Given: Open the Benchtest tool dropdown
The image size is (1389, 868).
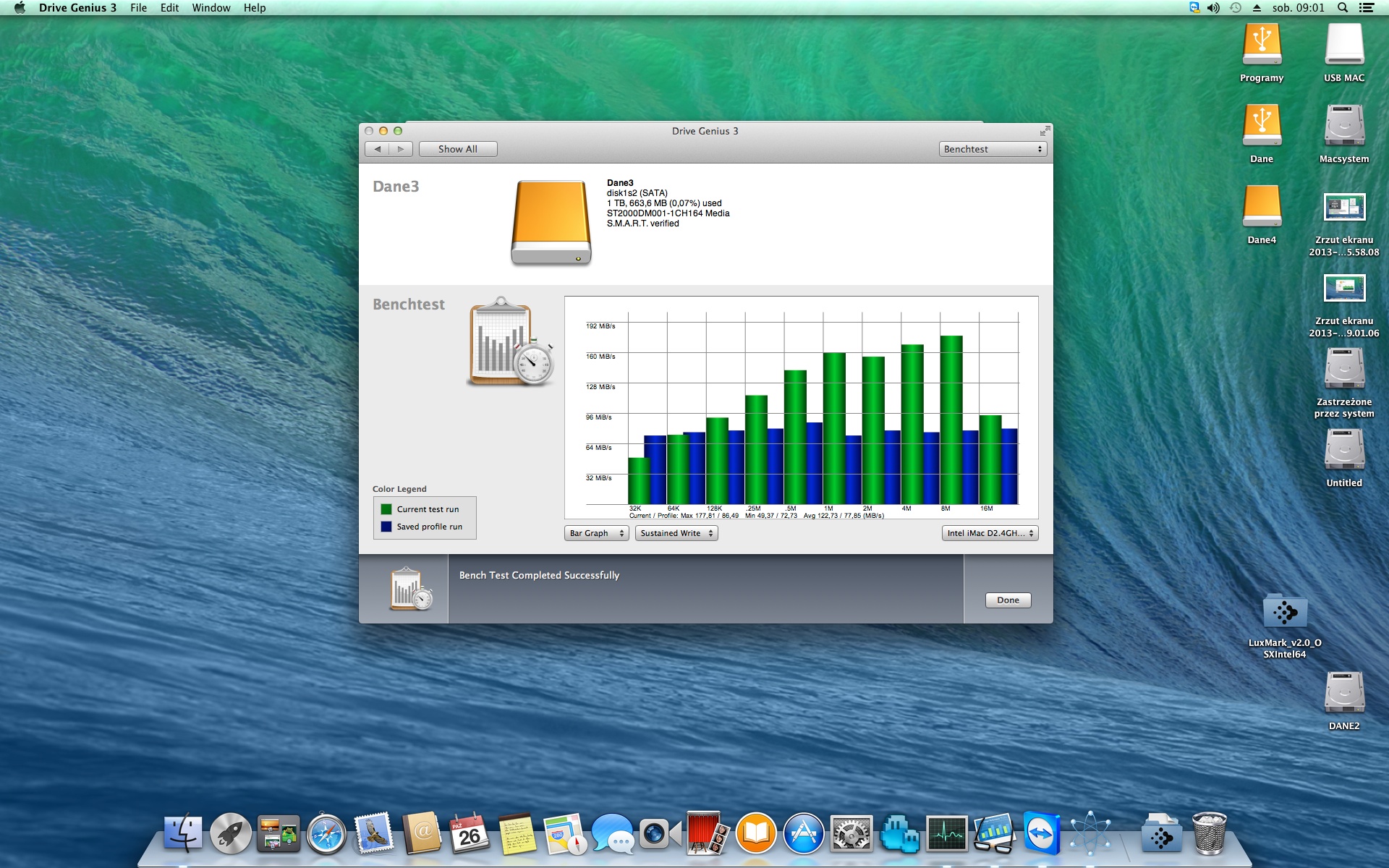Looking at the screenshot, I should (993, 149).
